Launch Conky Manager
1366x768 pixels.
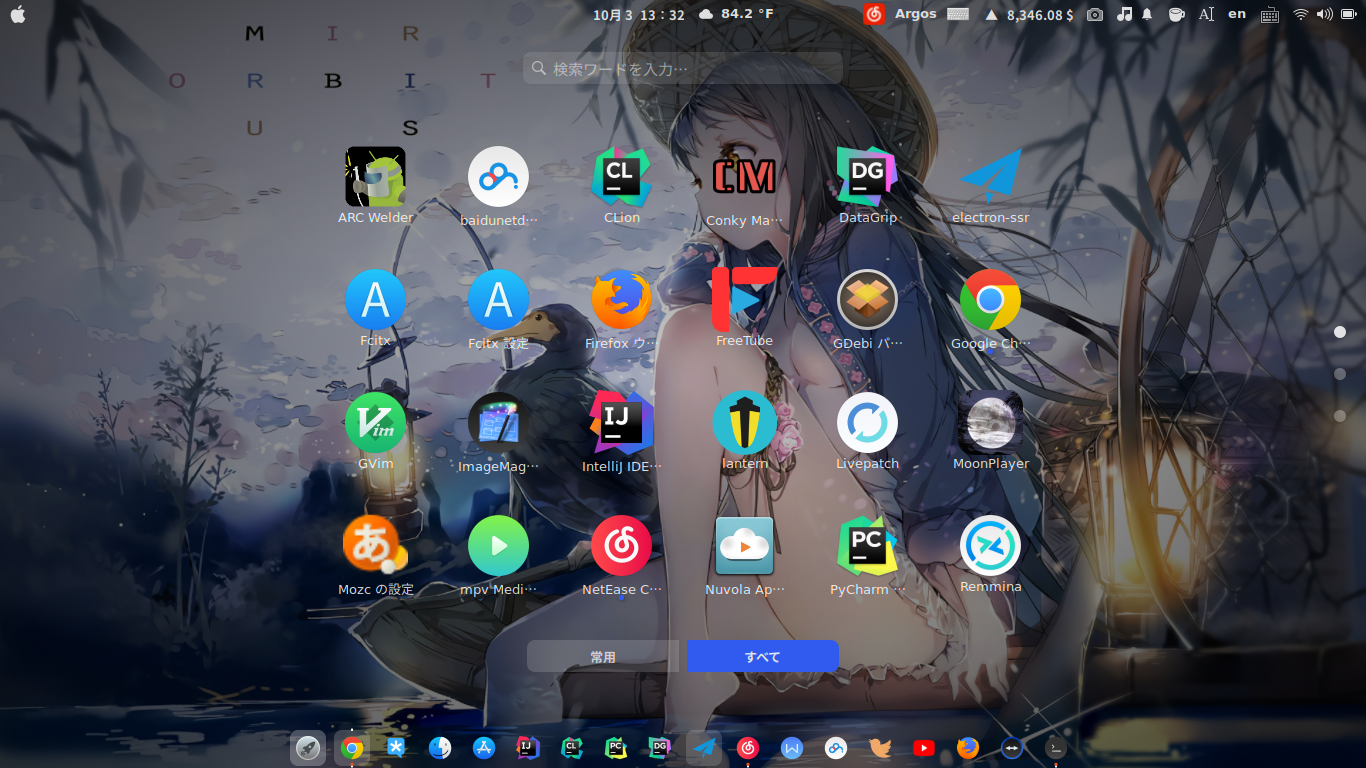pyautogui.click(x=744, y=177)
